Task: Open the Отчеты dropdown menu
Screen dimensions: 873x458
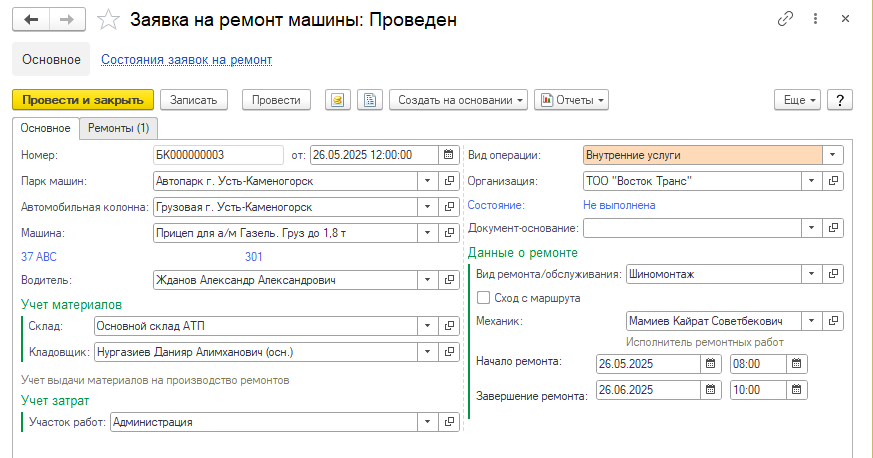Action: [x=571, y=100]
